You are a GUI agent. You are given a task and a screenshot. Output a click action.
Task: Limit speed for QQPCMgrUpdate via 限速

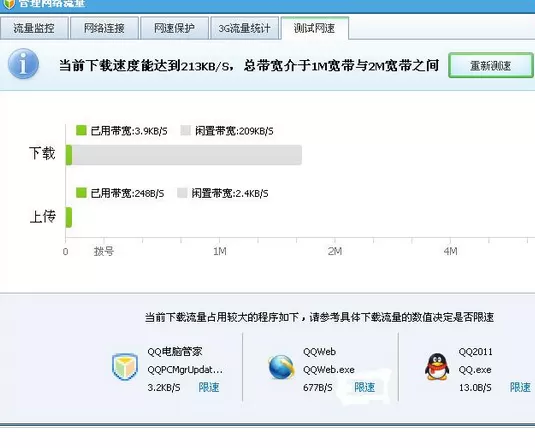pos(209,387)
